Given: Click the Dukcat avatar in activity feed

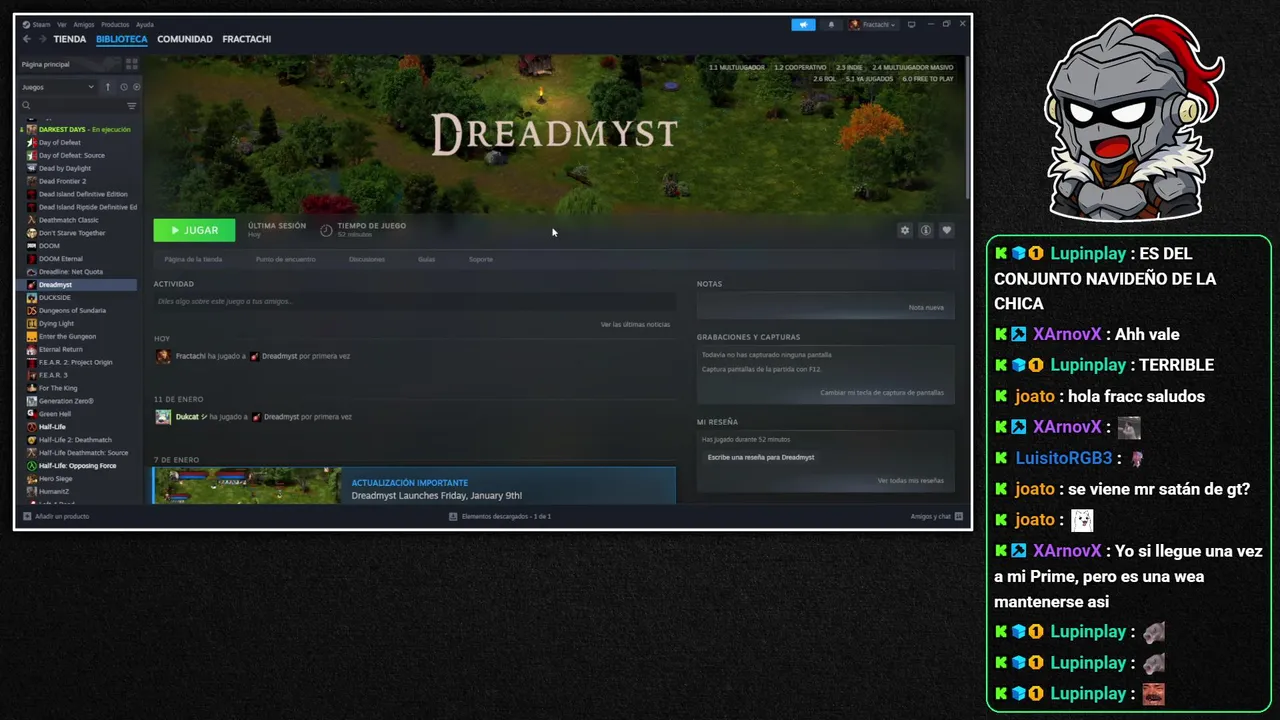Looking at the screenshot, I should (163, 417).
